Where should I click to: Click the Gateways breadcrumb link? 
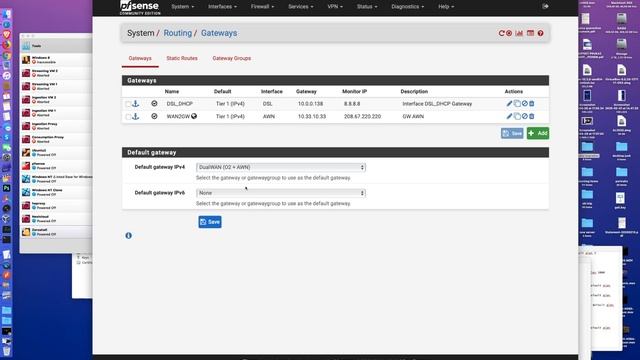point(219,33)
